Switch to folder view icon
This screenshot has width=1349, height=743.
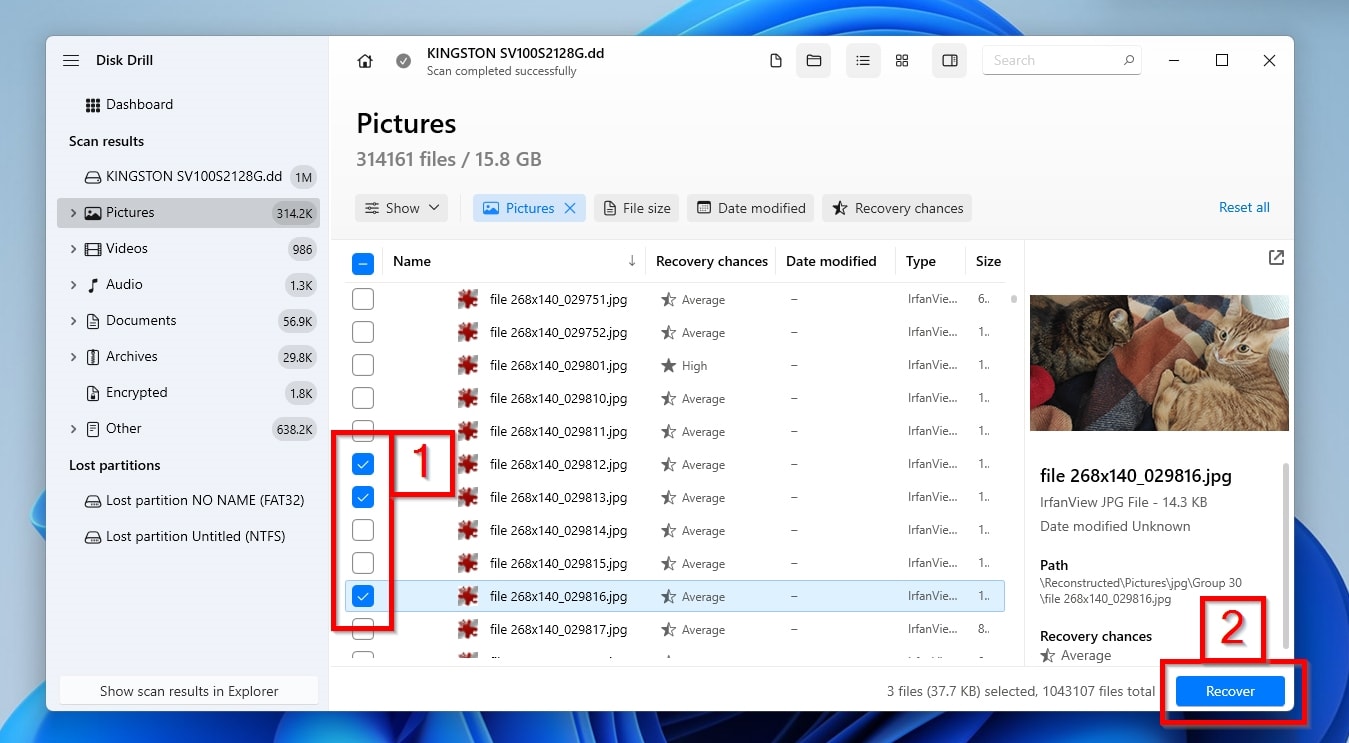814,61
